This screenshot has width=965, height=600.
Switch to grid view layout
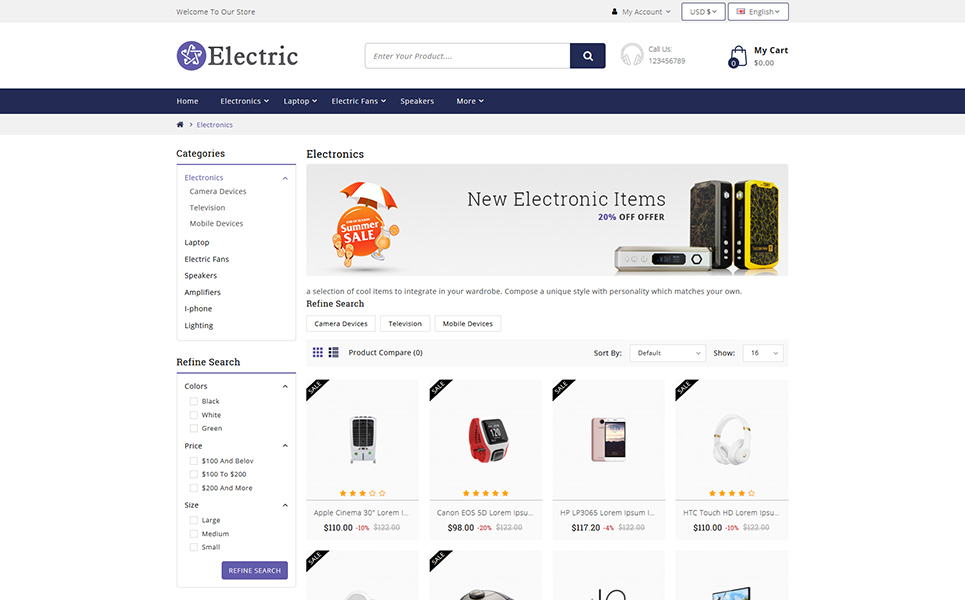[x=318, y=353]
